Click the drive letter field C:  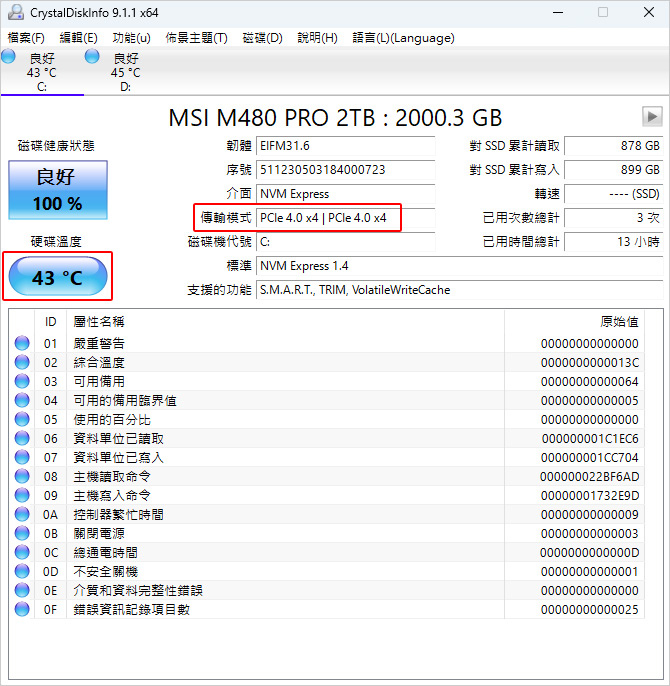345,242
